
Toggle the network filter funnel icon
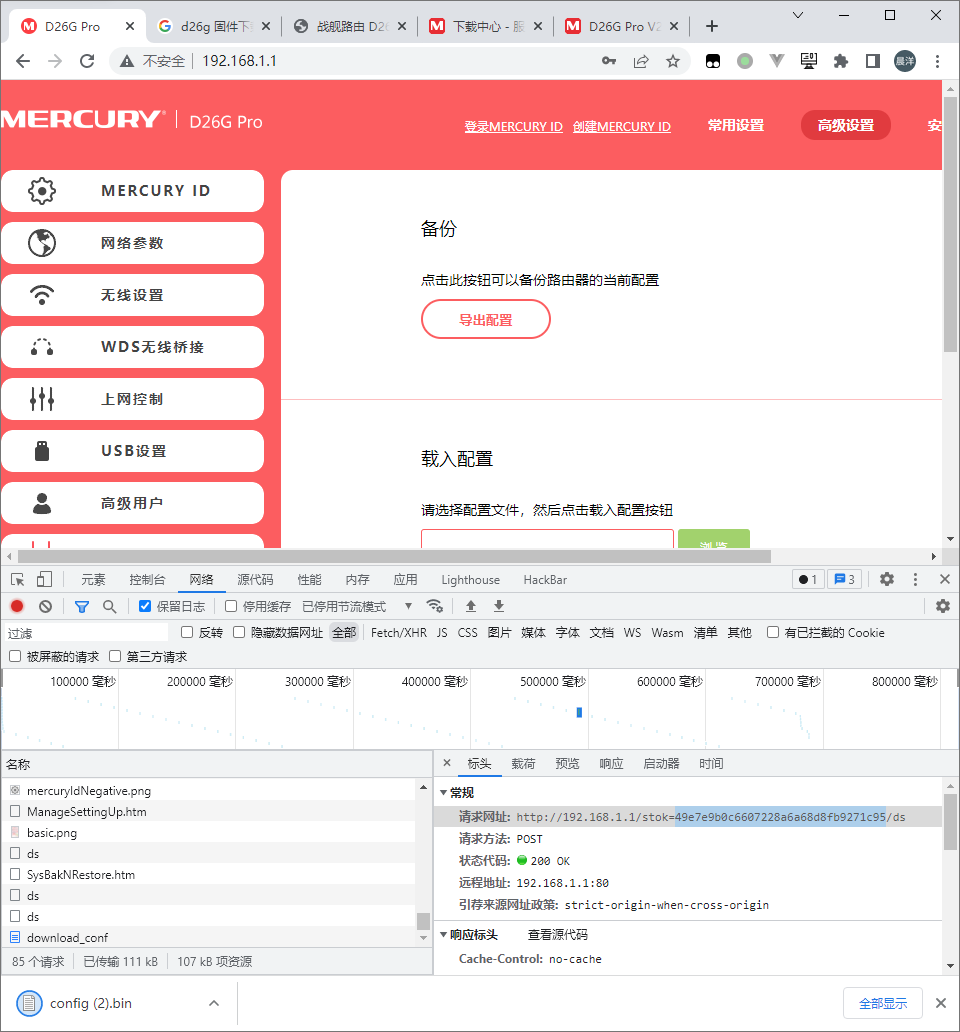click(82, 606)
